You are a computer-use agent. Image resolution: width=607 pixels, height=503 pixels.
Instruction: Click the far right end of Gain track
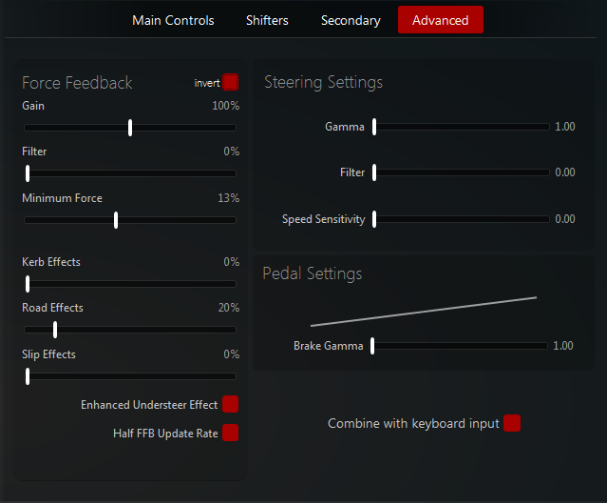234,128
